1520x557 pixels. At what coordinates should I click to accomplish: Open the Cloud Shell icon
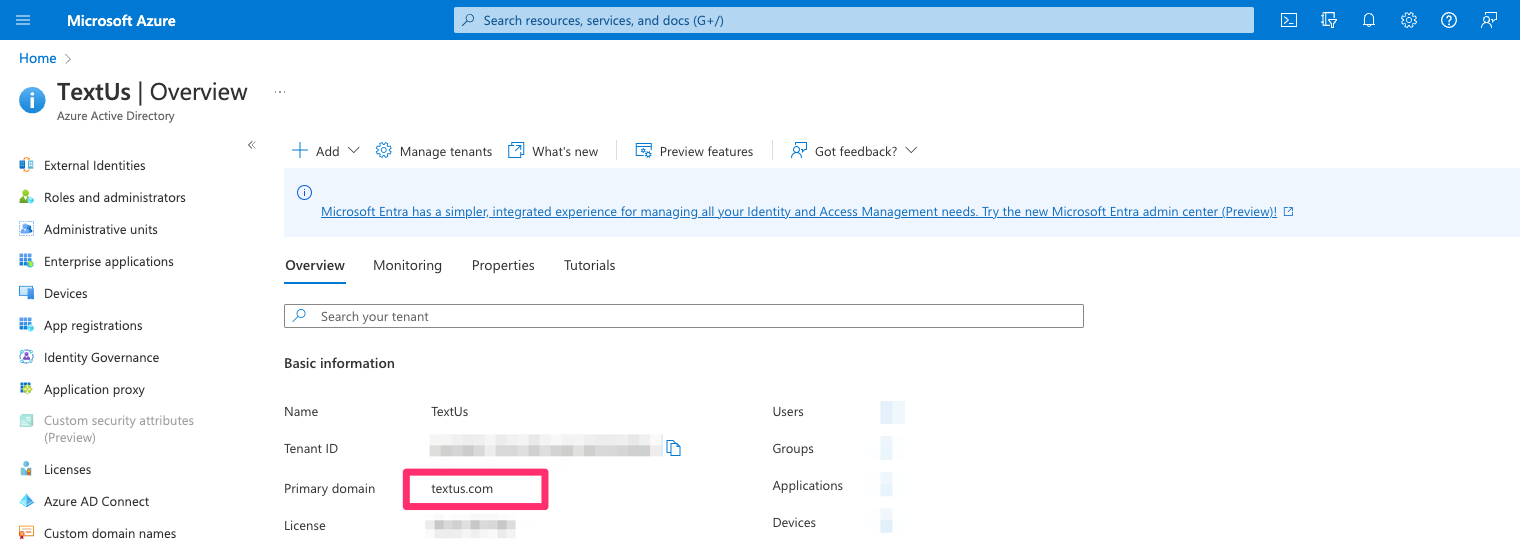1289,20
